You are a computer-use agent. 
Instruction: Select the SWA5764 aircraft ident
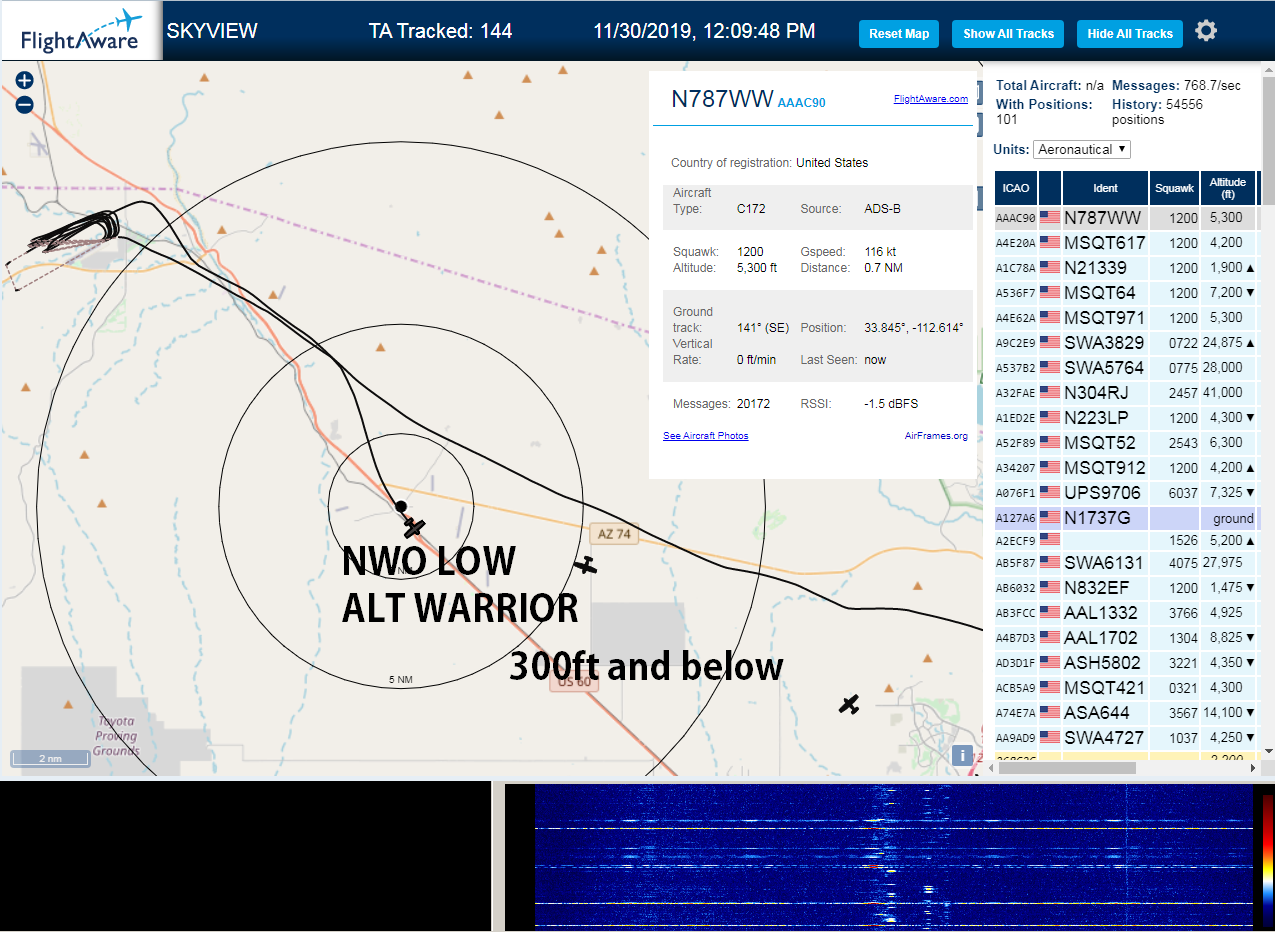[x=1104, y=367]
